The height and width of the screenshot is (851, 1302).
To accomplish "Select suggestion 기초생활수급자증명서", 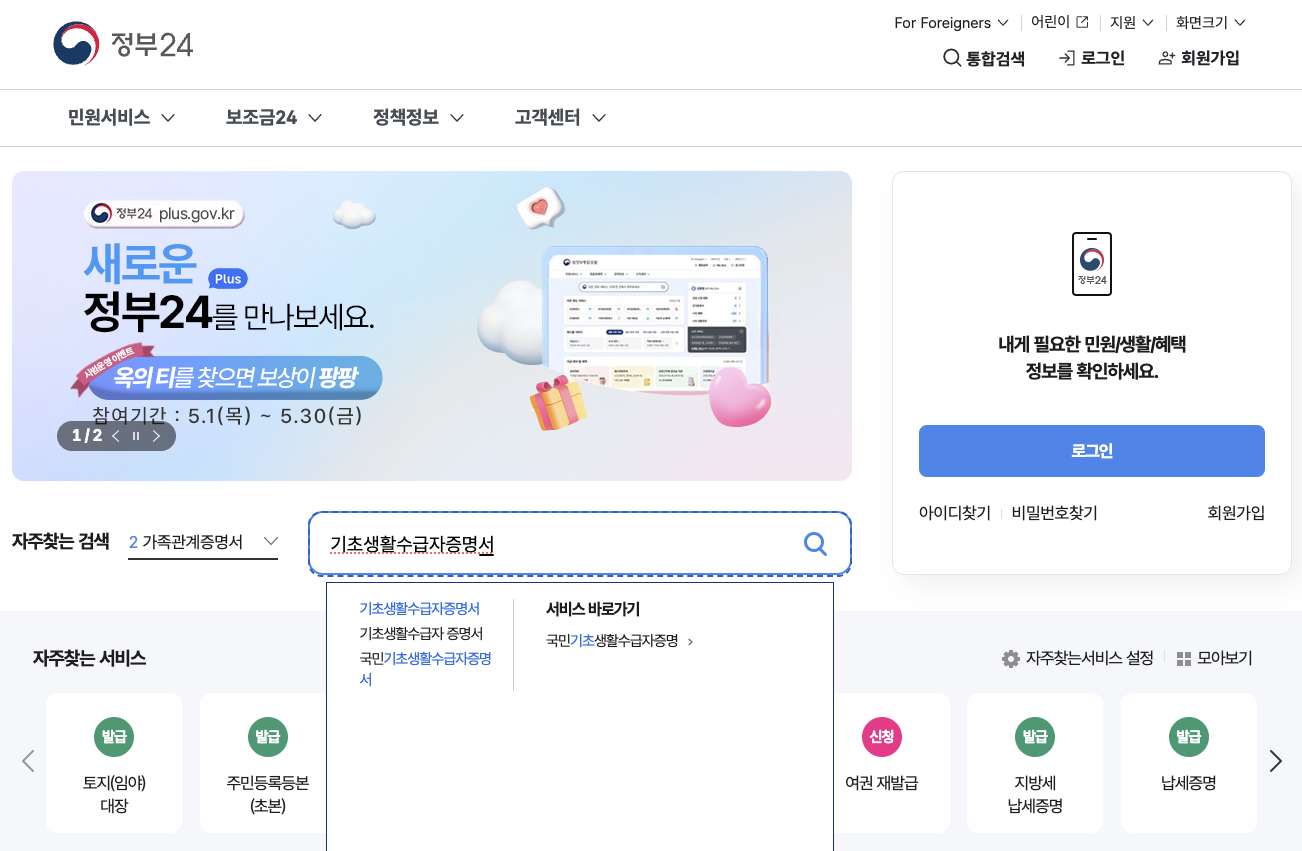I will click(x=419, y=608).
